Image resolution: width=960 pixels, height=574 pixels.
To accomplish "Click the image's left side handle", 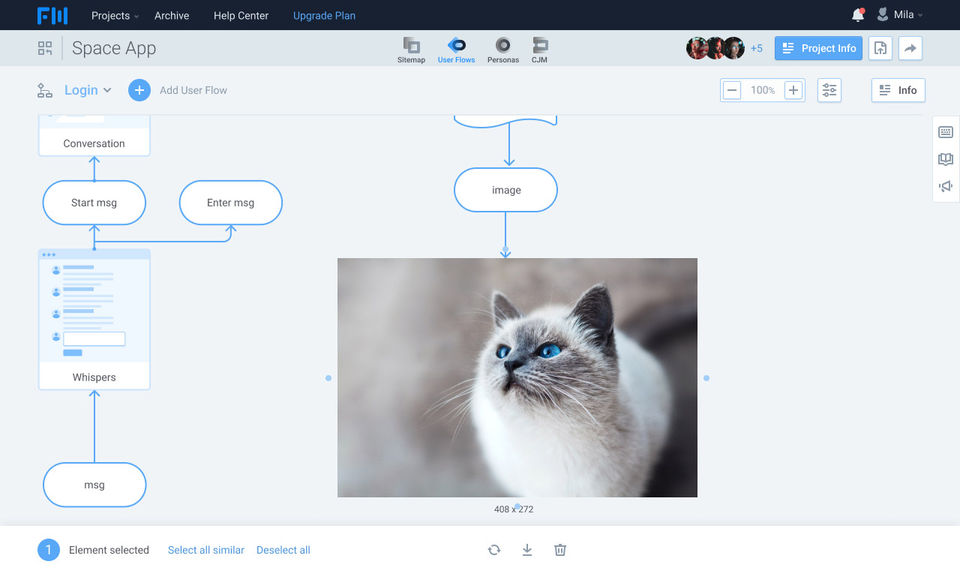I will tap(329, 378).
